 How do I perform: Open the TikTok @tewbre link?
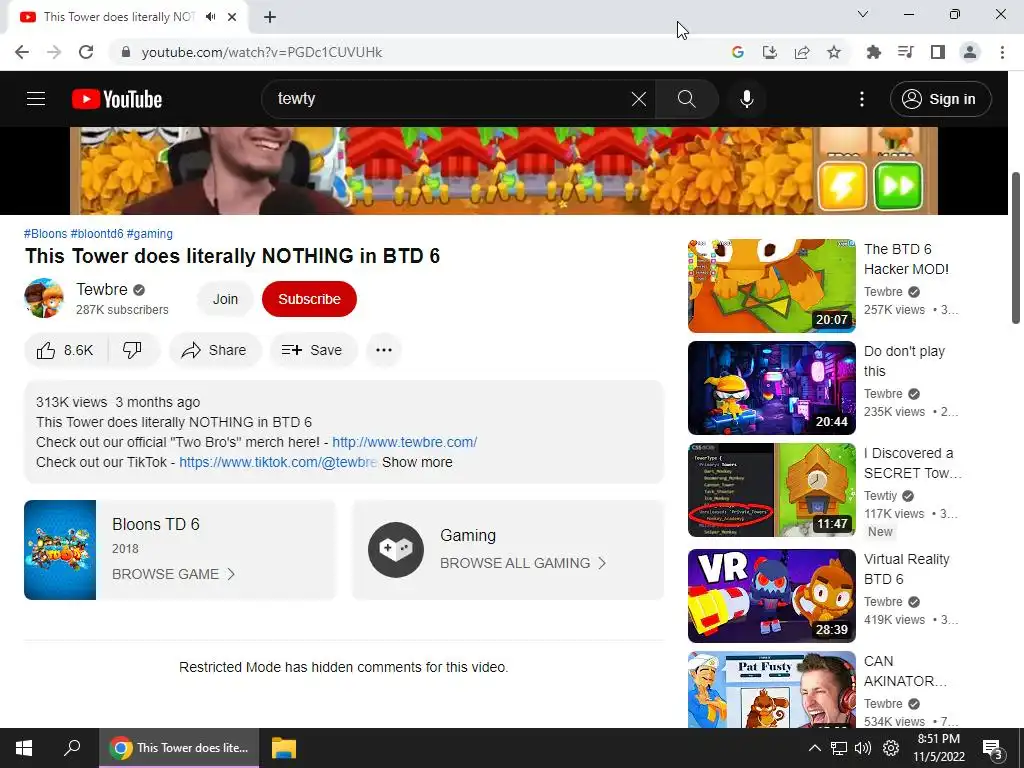[x=278, y=462]
